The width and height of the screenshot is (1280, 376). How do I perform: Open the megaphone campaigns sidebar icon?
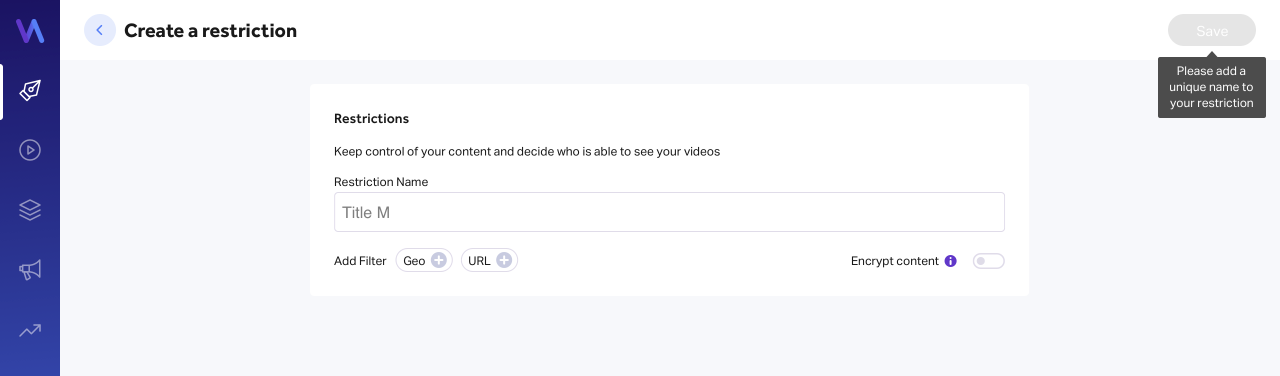pyautogui.click(x=30, y=270)
